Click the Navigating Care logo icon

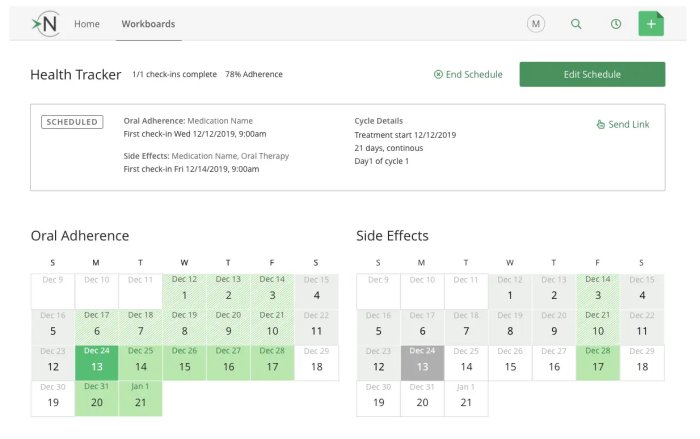click(x=45, y=24)
